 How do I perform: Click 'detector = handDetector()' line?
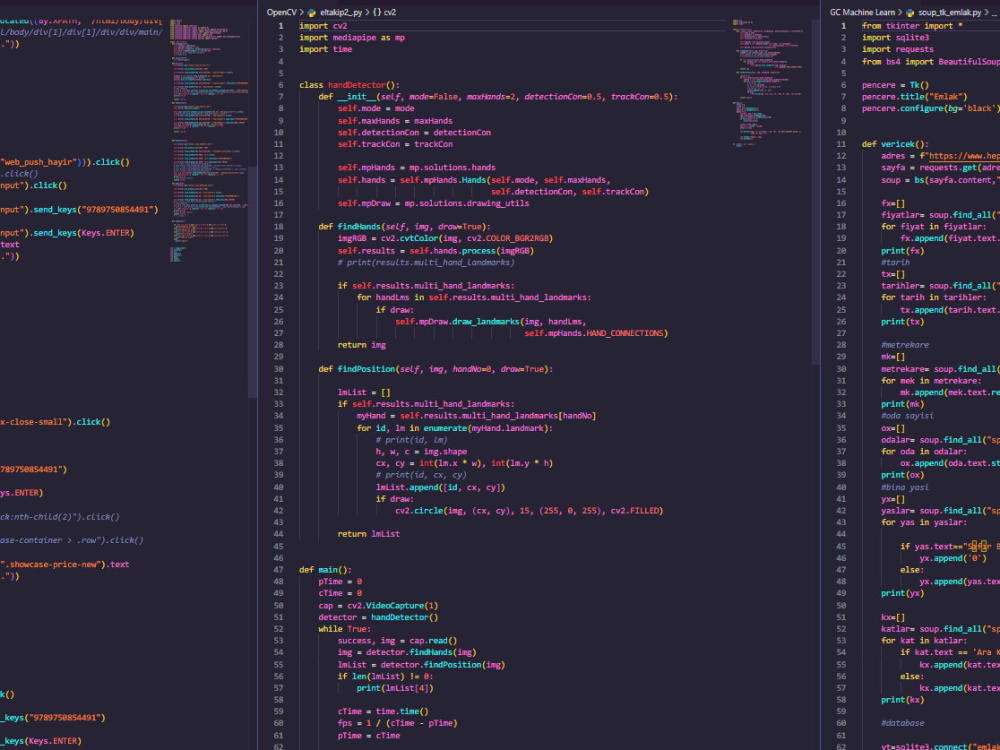click(x=378, y=617)
